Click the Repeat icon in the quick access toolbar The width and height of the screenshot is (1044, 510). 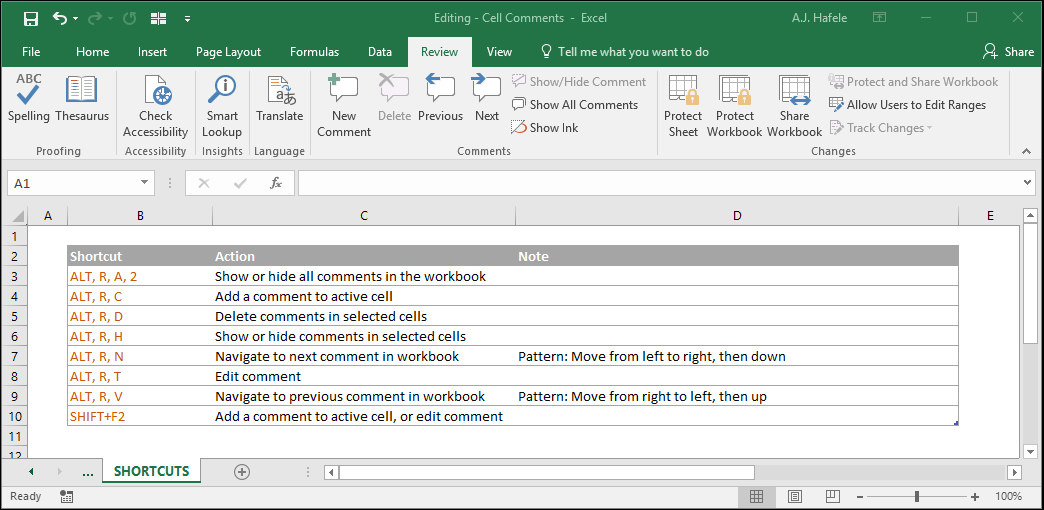pyautogui.click(x=129, y=19)
